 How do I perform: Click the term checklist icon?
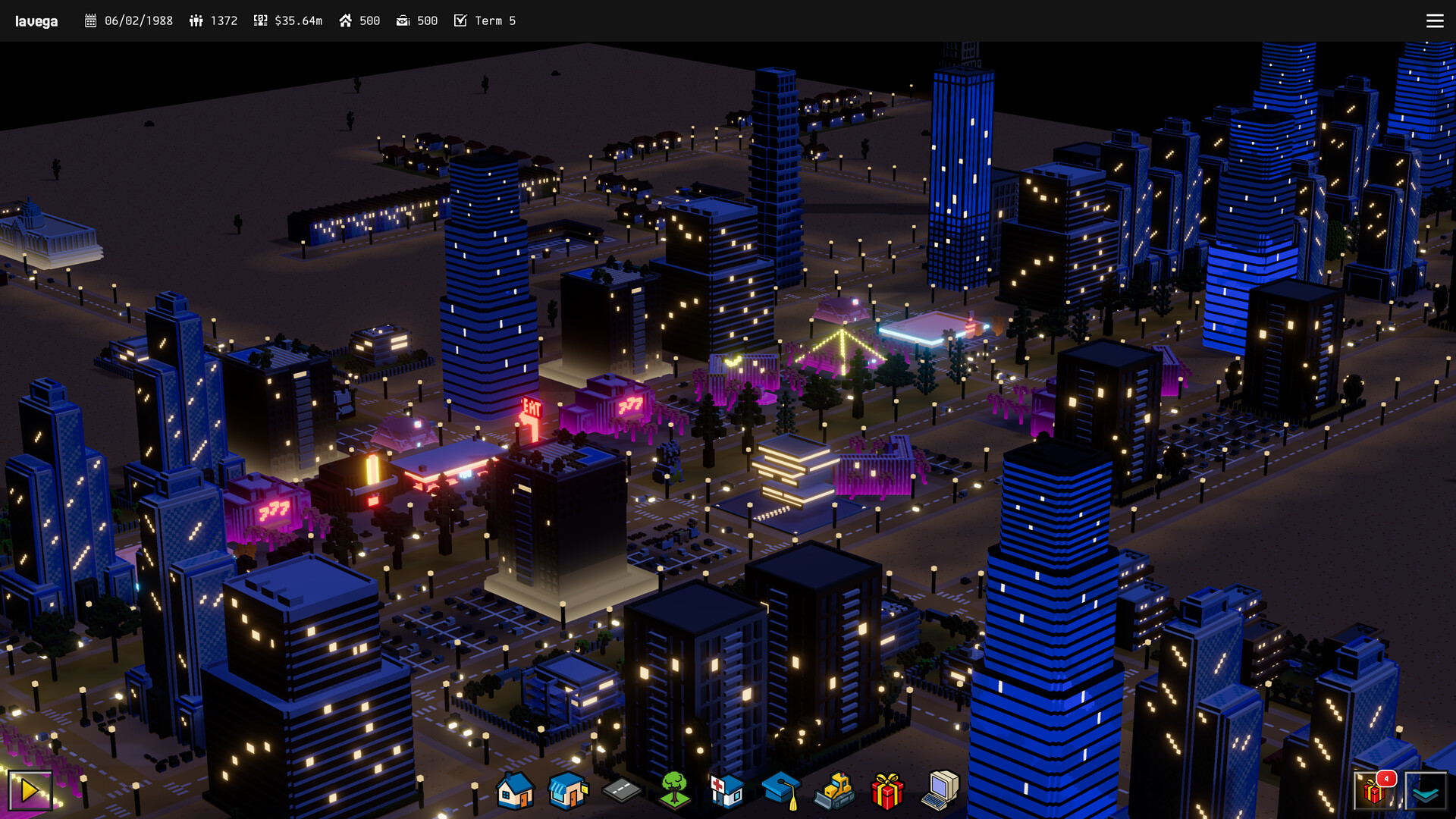pos(460,20)
